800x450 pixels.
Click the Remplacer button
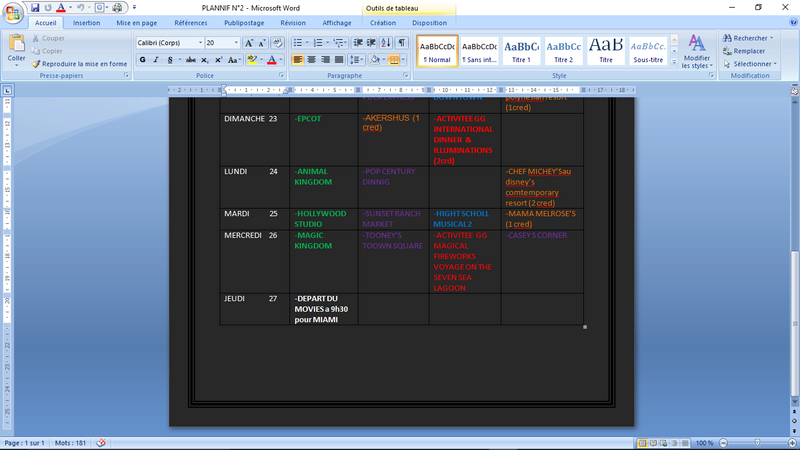[x=744, y=51]
